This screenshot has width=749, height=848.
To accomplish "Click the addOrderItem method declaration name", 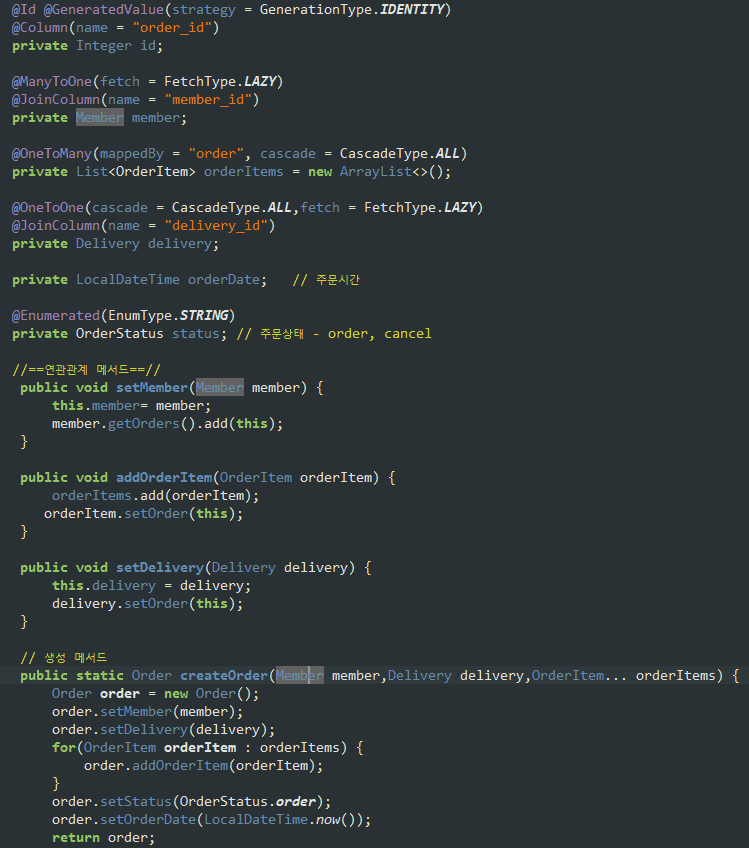I will point(164,478).
